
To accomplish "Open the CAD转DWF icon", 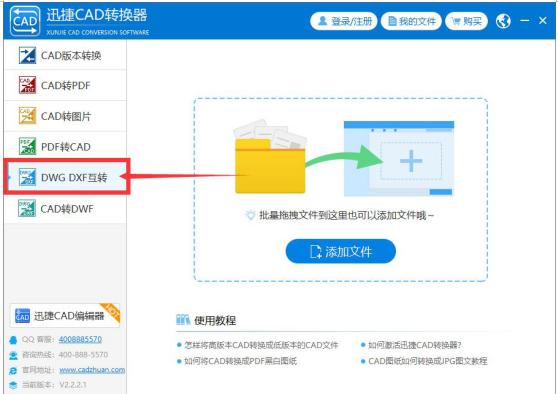I will tap(27, 208).
